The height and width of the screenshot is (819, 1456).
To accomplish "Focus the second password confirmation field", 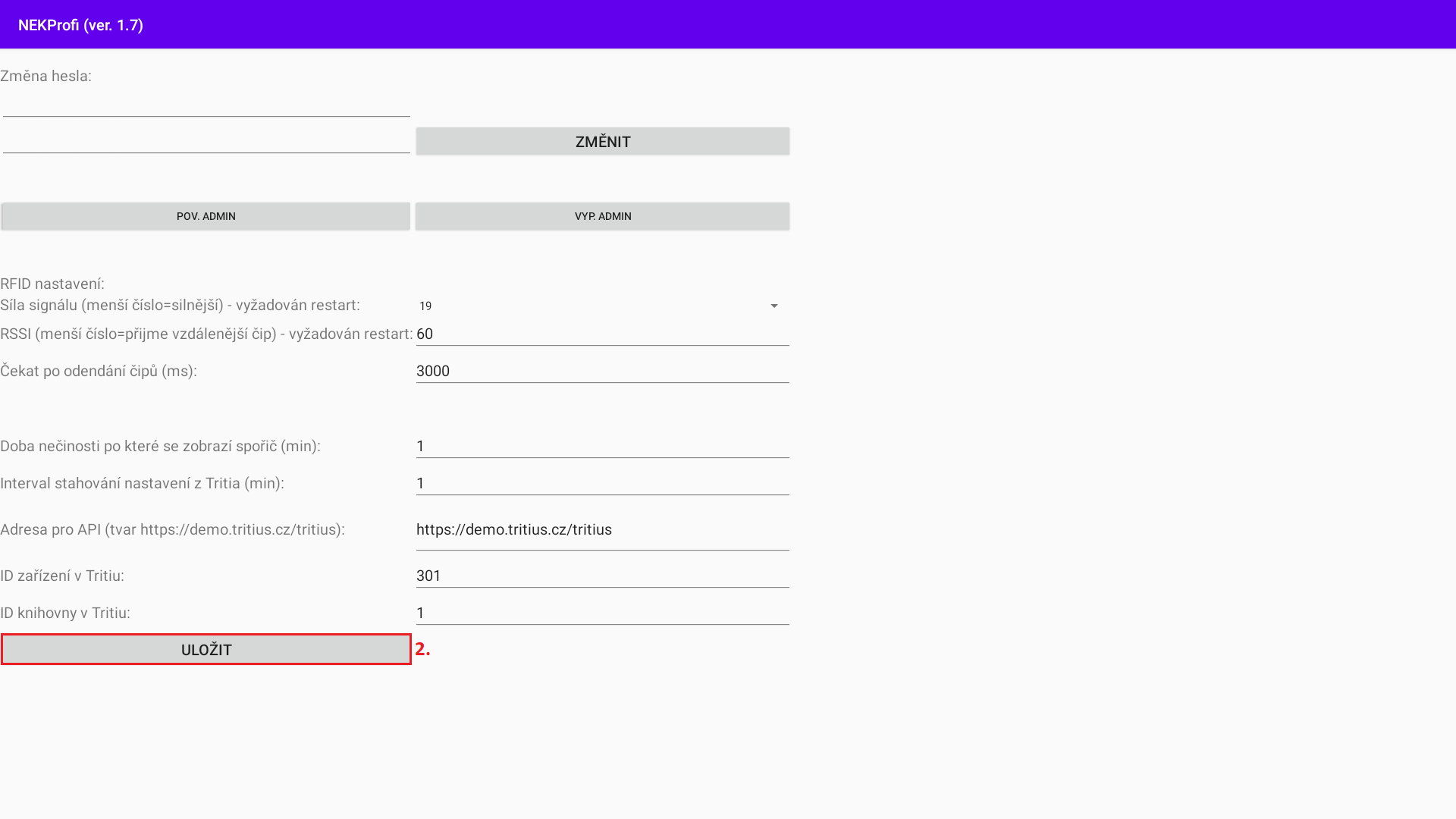I will point(206,141).
